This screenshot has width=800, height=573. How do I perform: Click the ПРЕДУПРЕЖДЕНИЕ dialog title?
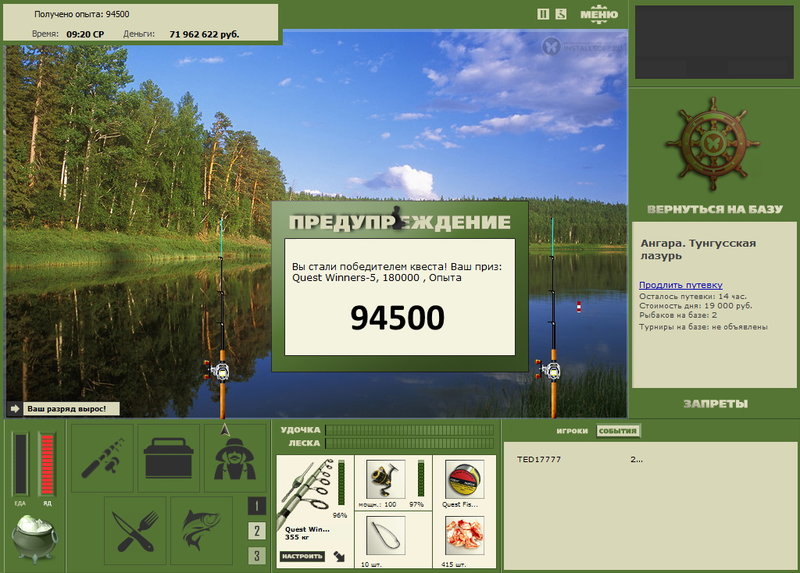pyautogui.click(x=399, y=222)
